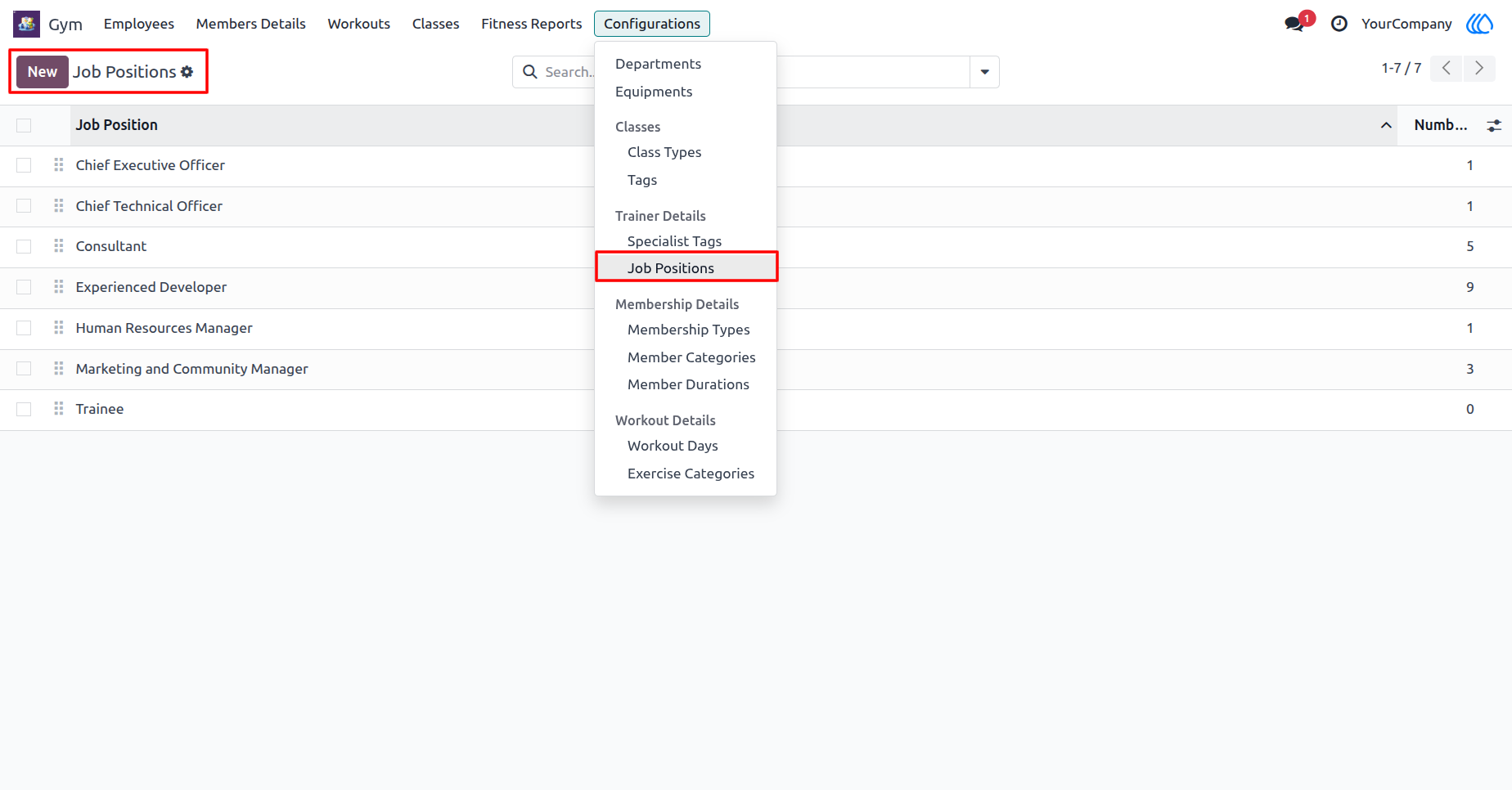
Task: Grab the drag handle of Chief Executive Officer row
Action: tap(59, 165)
